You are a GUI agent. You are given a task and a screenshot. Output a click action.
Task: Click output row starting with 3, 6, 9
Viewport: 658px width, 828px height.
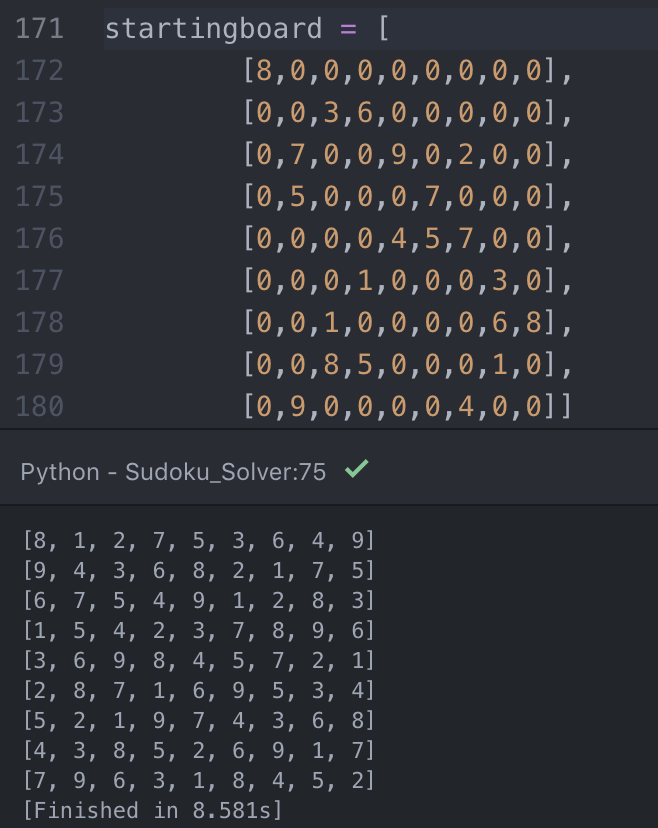(x=199, y=661)
